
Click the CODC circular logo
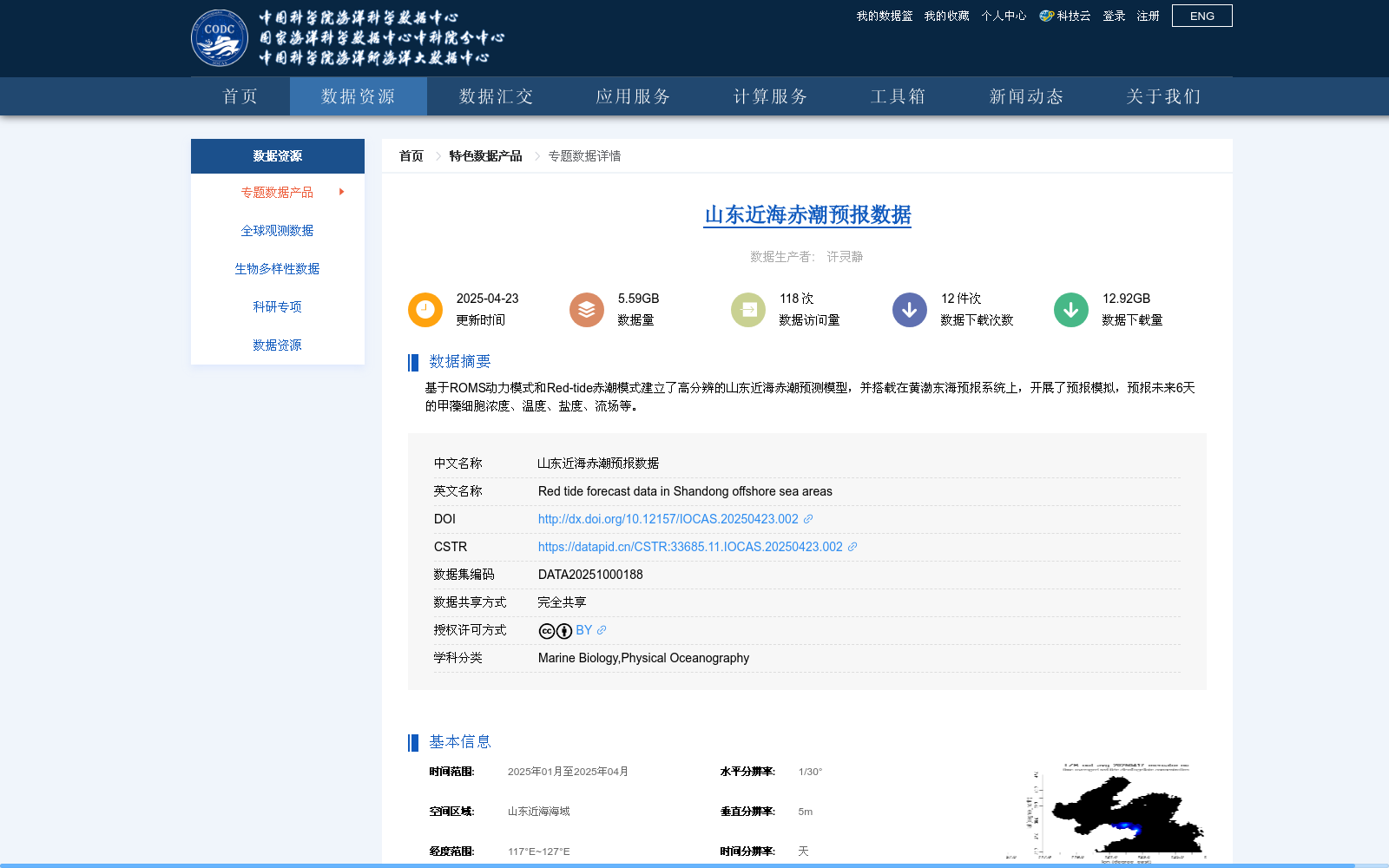(x=220, y=38)
